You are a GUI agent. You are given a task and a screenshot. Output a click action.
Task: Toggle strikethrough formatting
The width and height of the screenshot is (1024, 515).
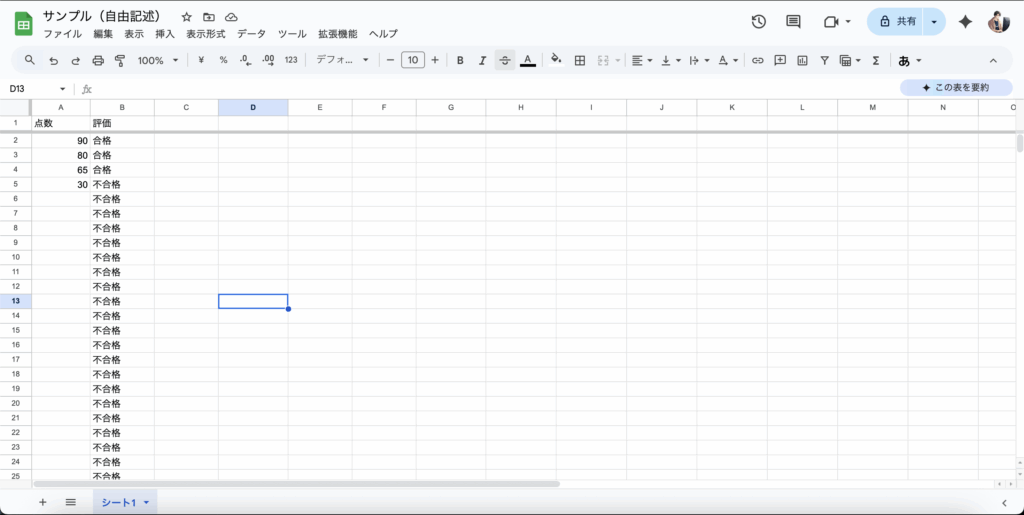tap(505, 60)
